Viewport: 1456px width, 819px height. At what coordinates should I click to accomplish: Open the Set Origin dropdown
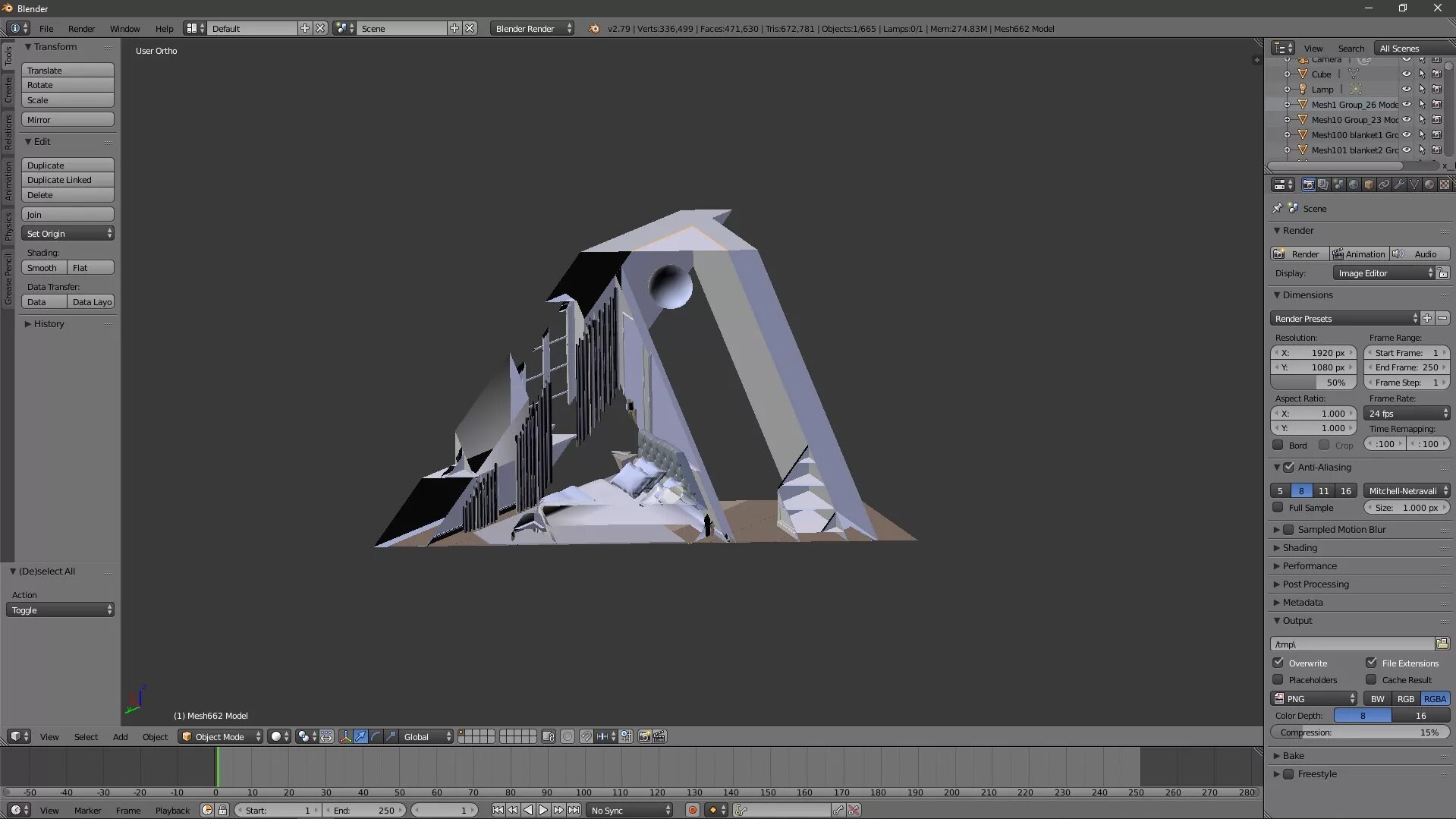68,233
